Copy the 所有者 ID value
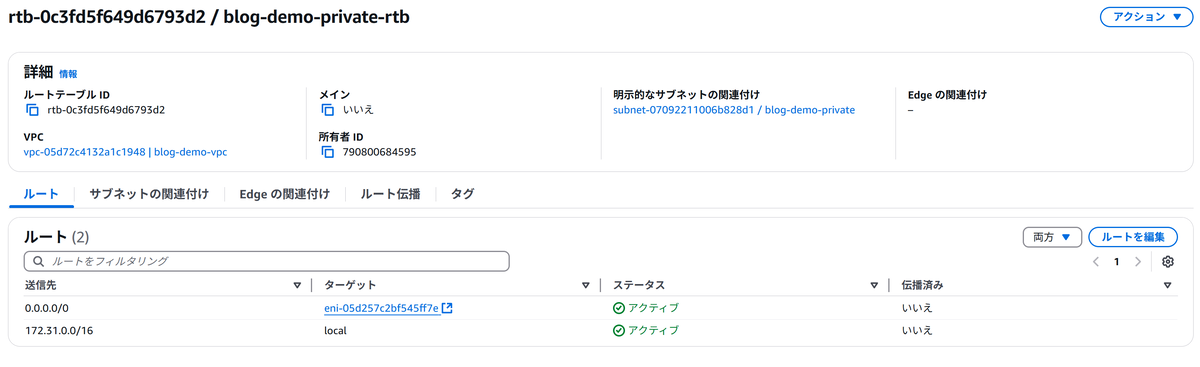Viewport: 1200px width, 367px height. pyautogui.click(x=327, y=152)
